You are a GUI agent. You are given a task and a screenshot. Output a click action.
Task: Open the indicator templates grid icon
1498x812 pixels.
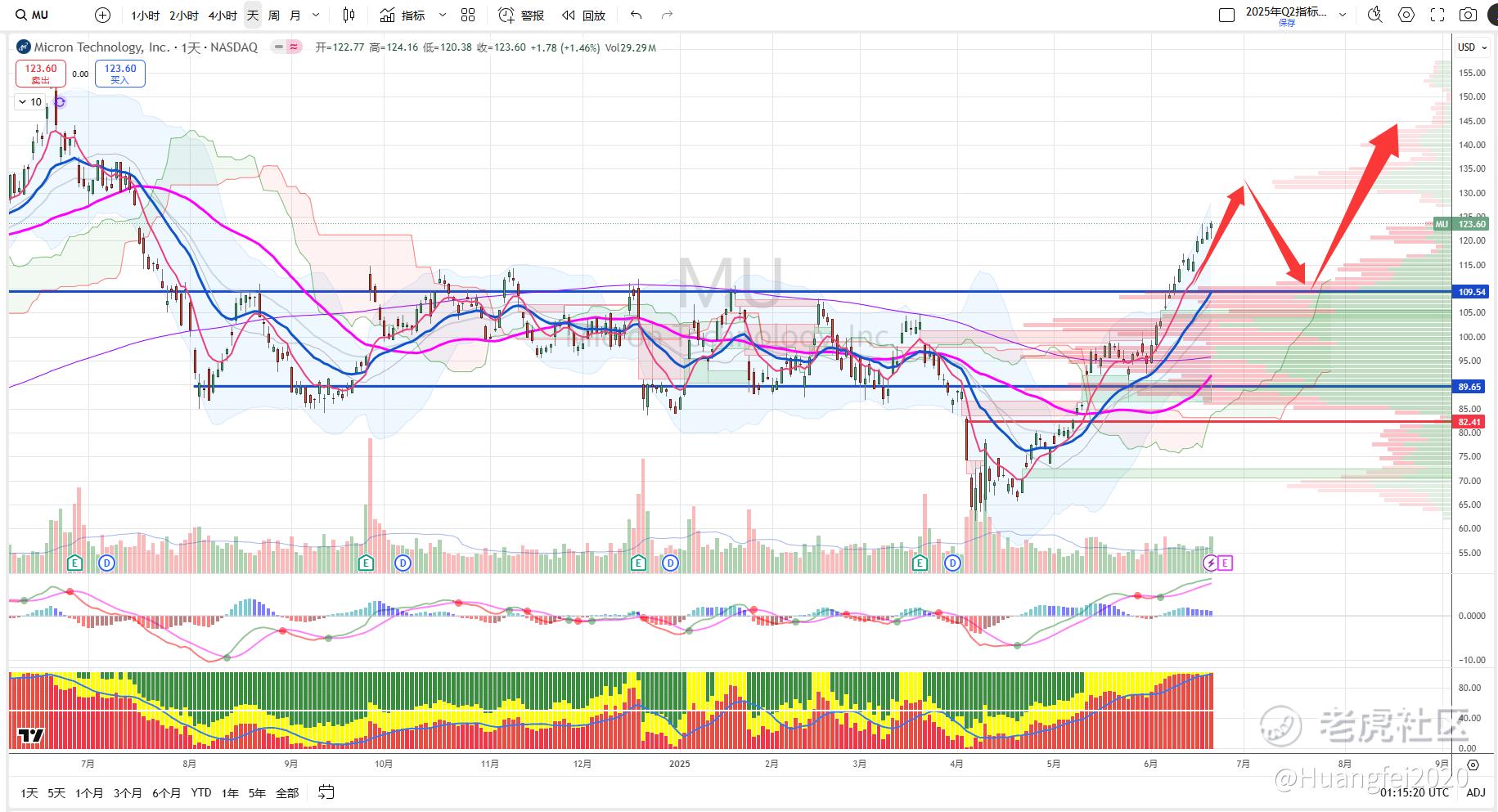(x=468, y=15)
